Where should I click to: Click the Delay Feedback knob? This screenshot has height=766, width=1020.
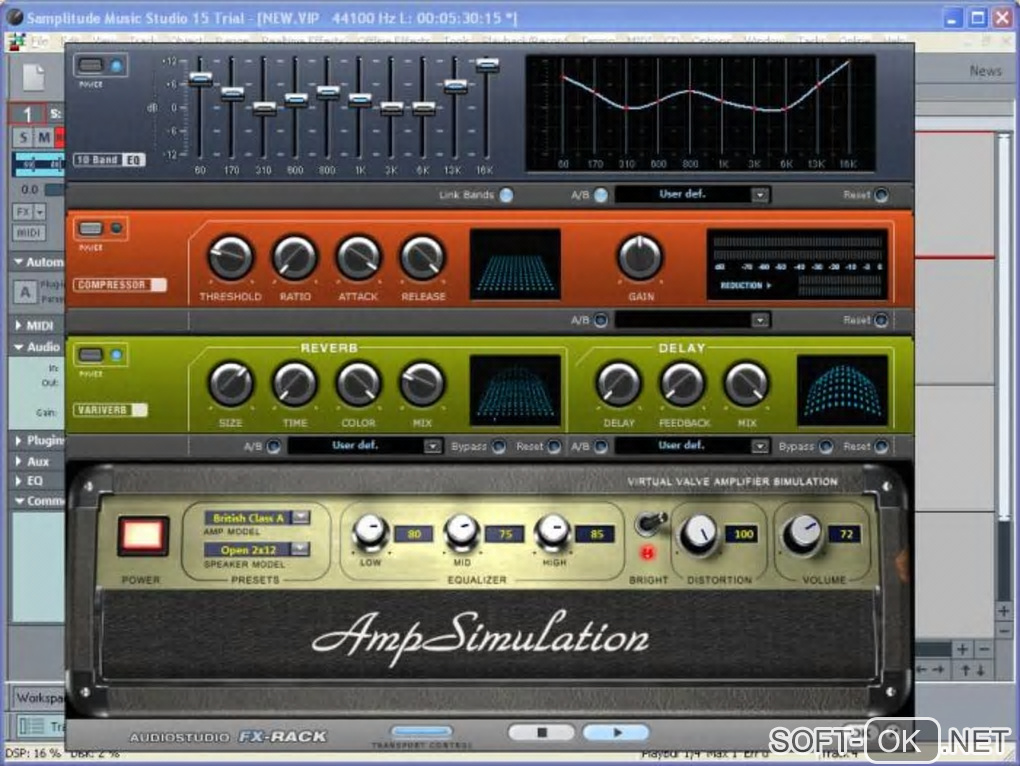pyautogui.click(x=682, y=384)
